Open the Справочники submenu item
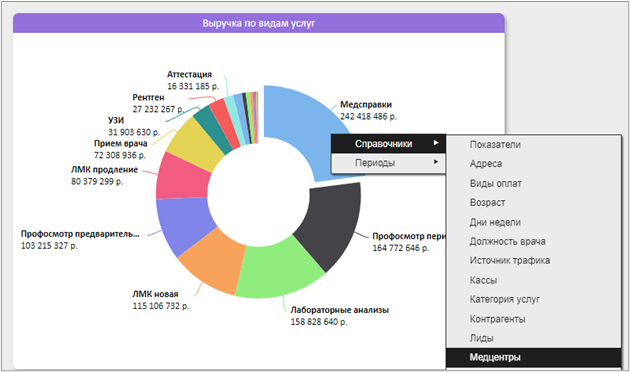The height and width of the screenshot is (372, 630). pyautogui.click(x=388, y=144)
